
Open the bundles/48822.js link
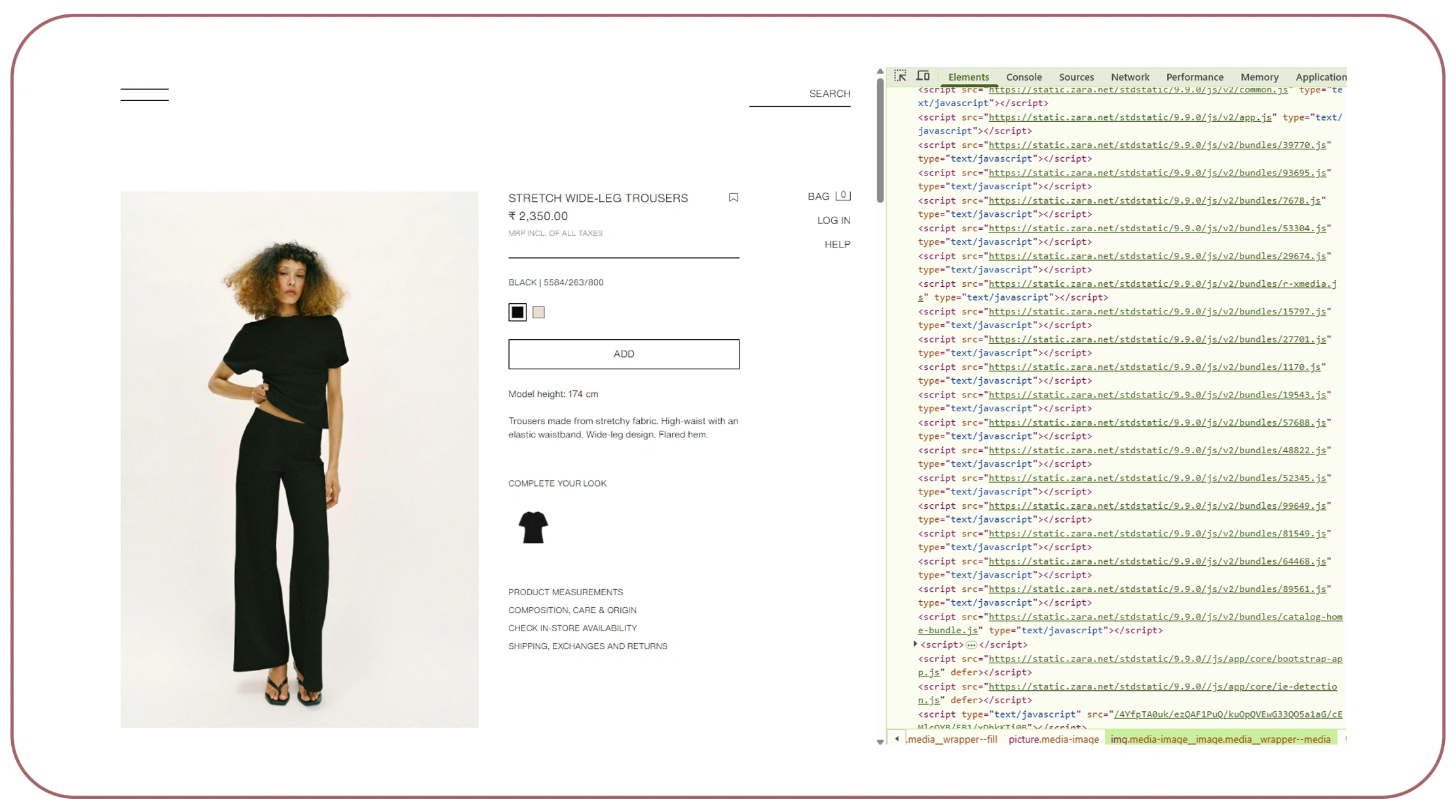[x=1157, y=451]
